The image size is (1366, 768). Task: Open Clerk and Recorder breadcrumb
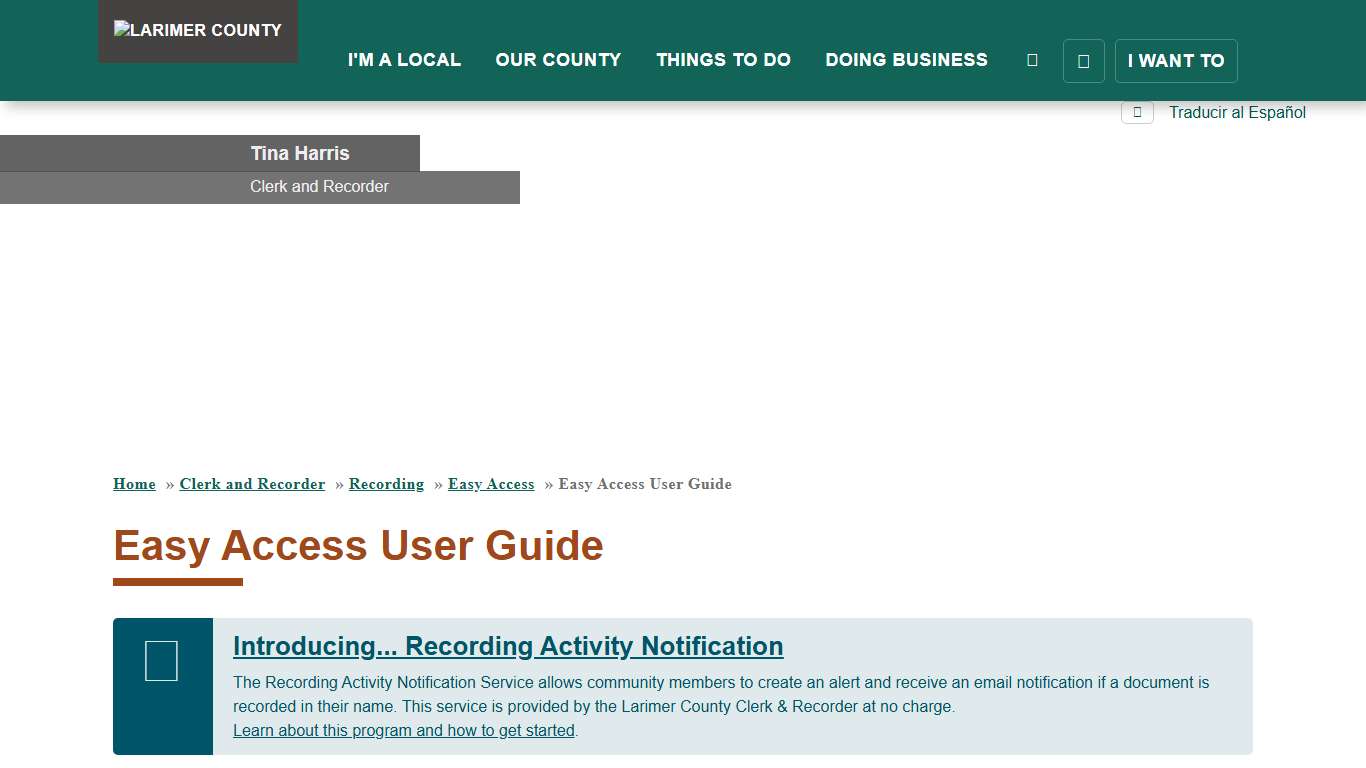tap(252, 484)
